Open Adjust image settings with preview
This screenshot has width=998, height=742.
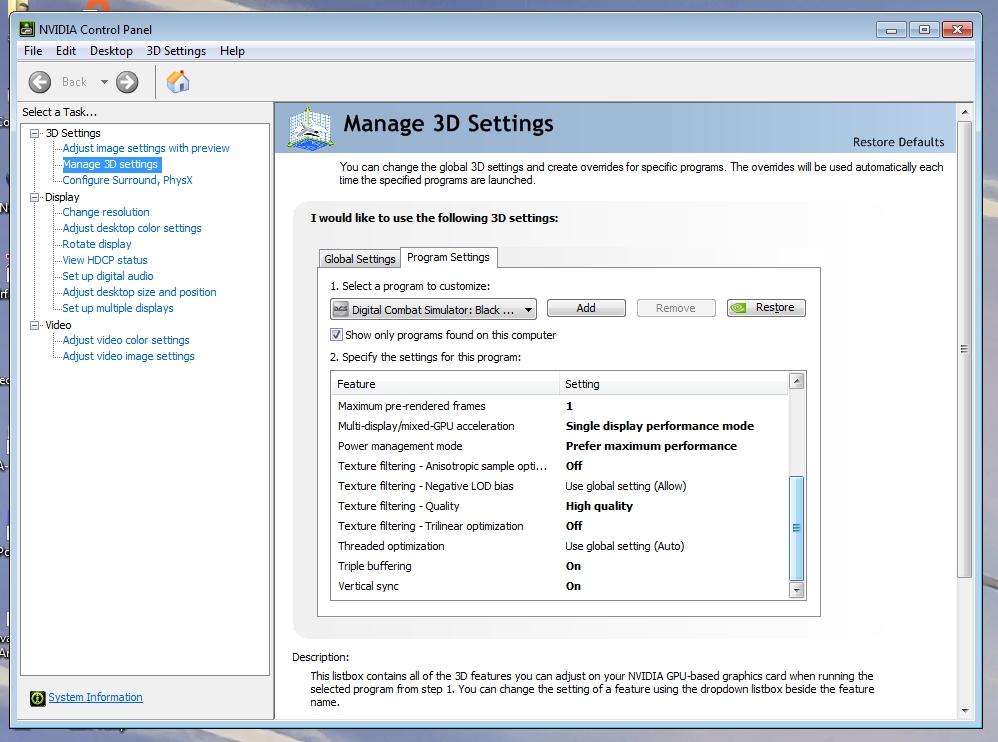pos(146,148)
